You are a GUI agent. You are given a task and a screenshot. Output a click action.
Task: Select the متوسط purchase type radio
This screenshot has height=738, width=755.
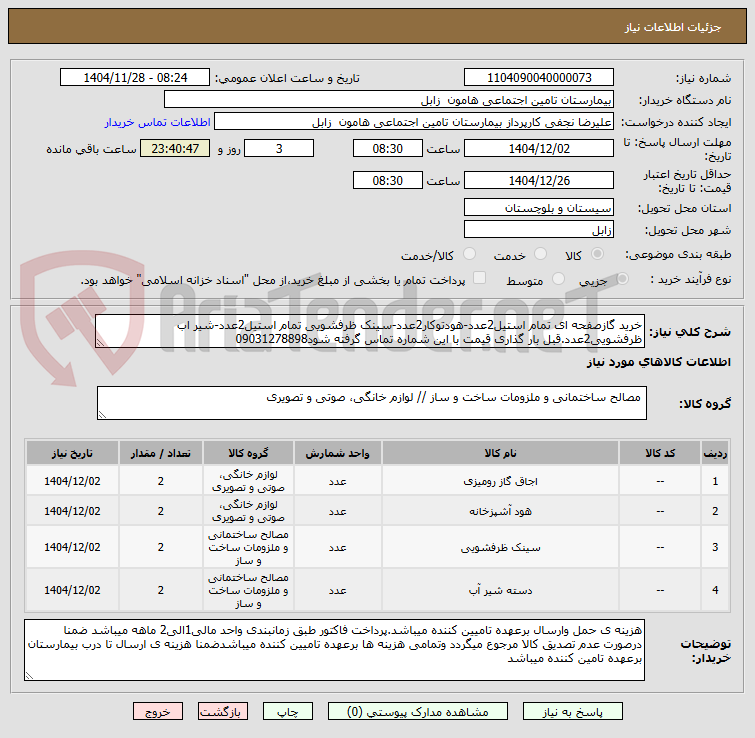point(558,278)
